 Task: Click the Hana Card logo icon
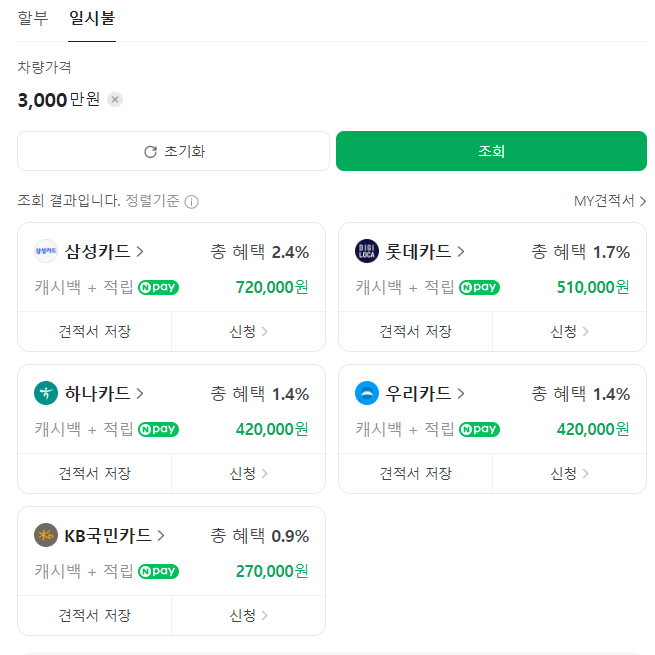point(46,393)
